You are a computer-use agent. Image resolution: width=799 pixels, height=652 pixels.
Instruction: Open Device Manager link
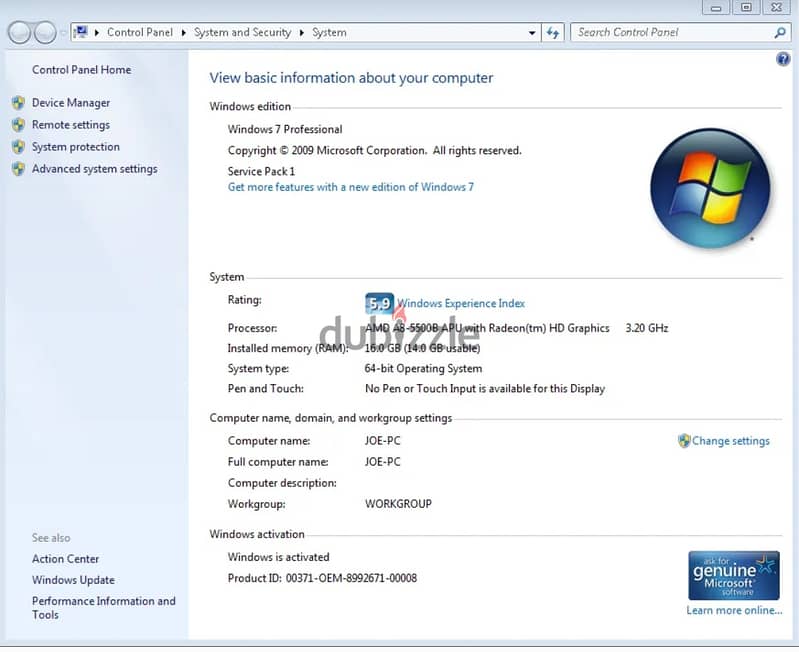(71, 103)
